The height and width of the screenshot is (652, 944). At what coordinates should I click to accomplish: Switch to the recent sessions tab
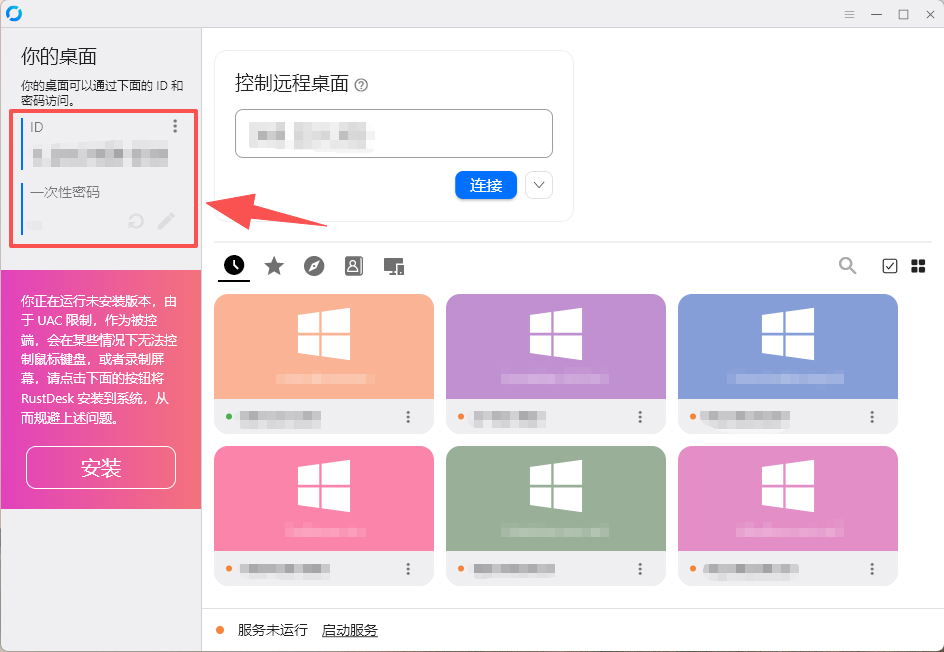[x=234, y=265]
